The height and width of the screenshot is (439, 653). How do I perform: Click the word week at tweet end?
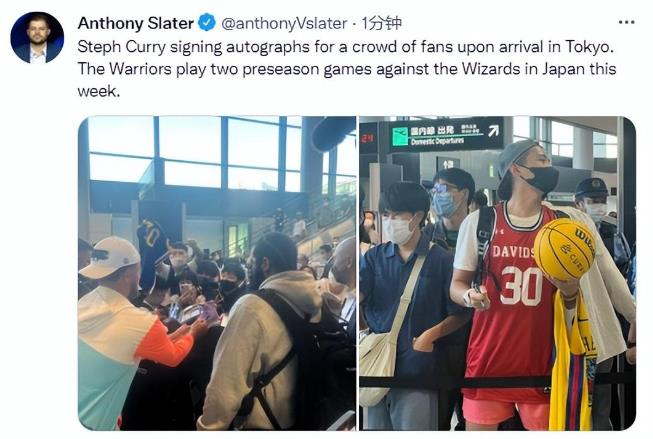tap(97, 91)
